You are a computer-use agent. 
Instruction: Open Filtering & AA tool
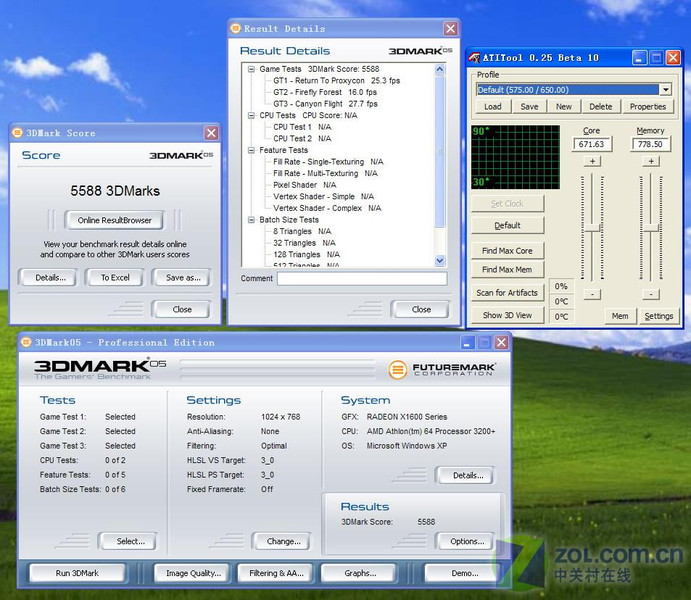pyautogui.click(x=276, y=573)
